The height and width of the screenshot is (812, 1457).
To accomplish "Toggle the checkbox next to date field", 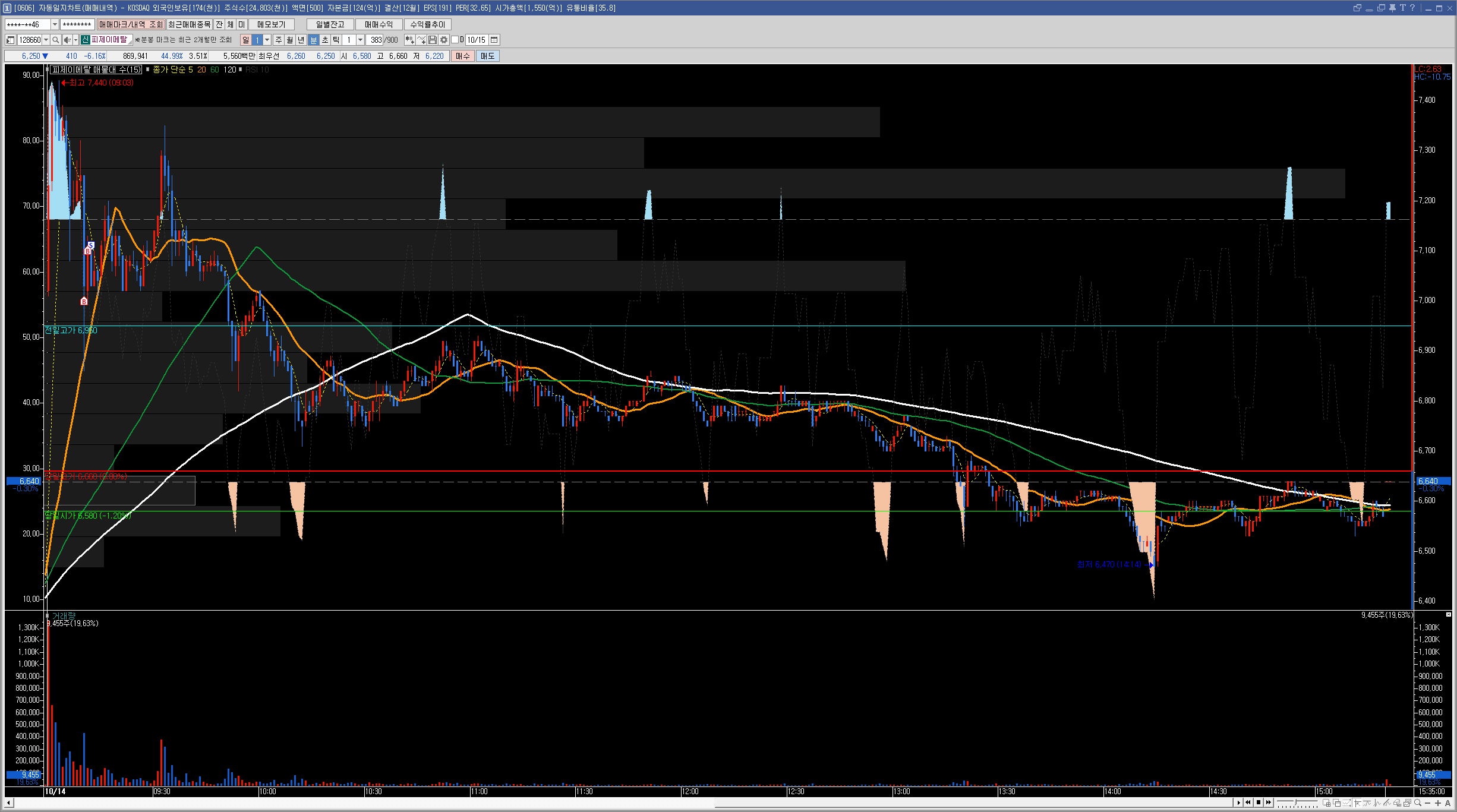I will click(x=455, y=40).
